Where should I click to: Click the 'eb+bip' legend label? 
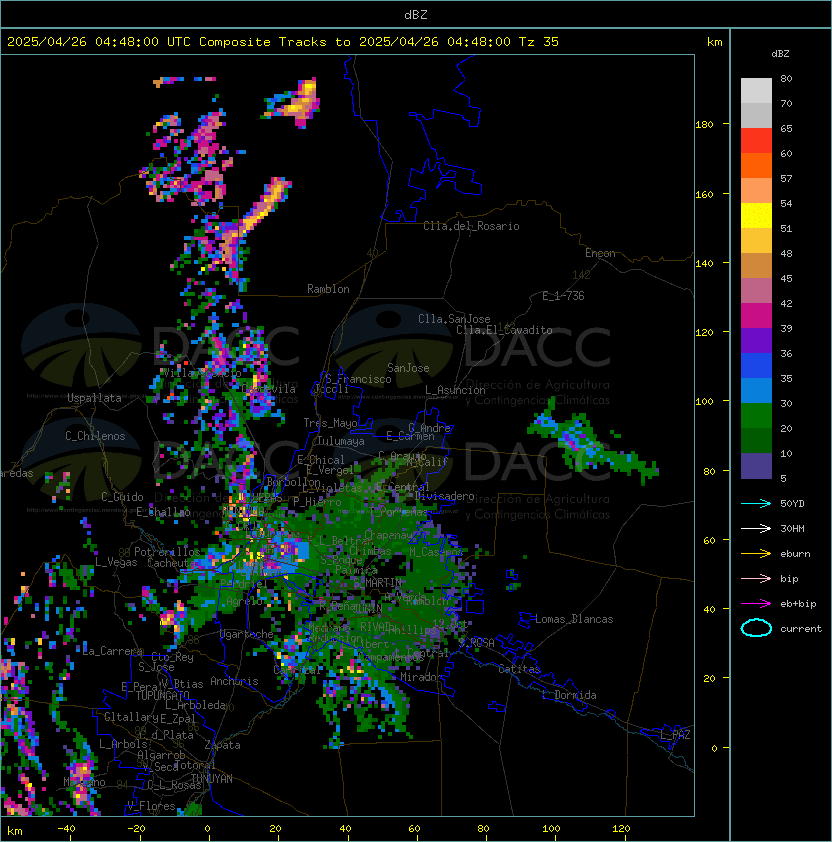click(x=798, y=604)
